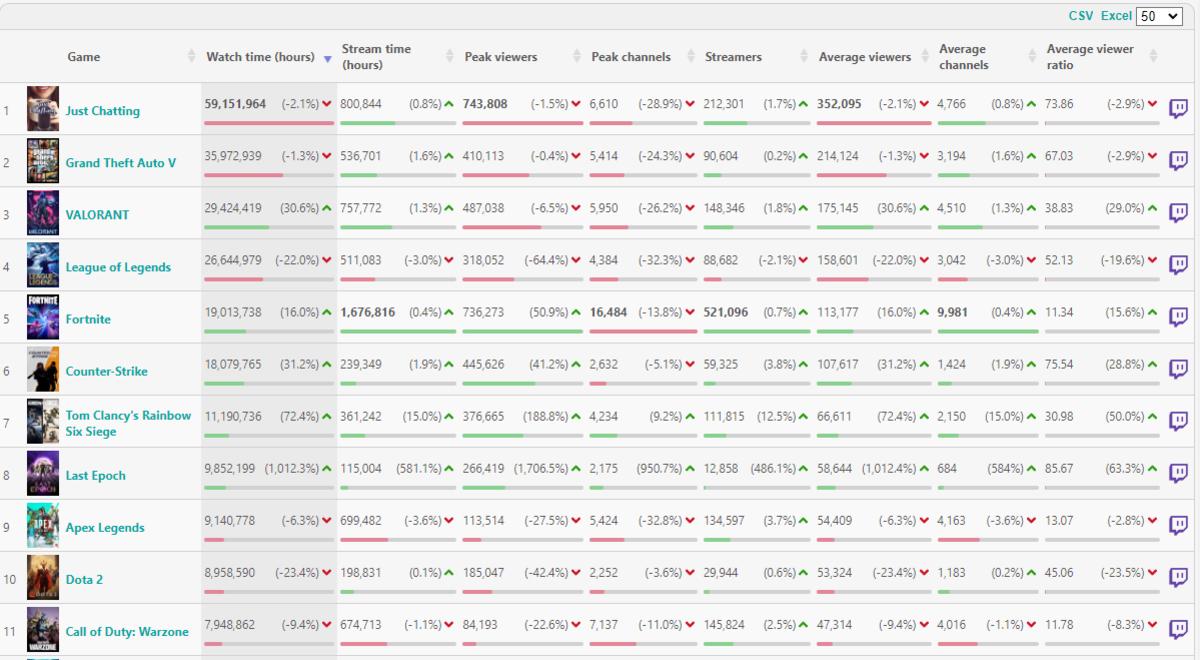Click the Apex Legends game cover image
The width and height of the screenshot is (1200, 660).
[x=43, y=526]
